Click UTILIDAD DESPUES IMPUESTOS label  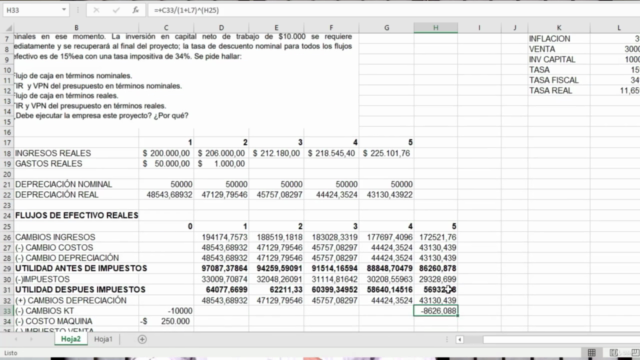point(80,290)
